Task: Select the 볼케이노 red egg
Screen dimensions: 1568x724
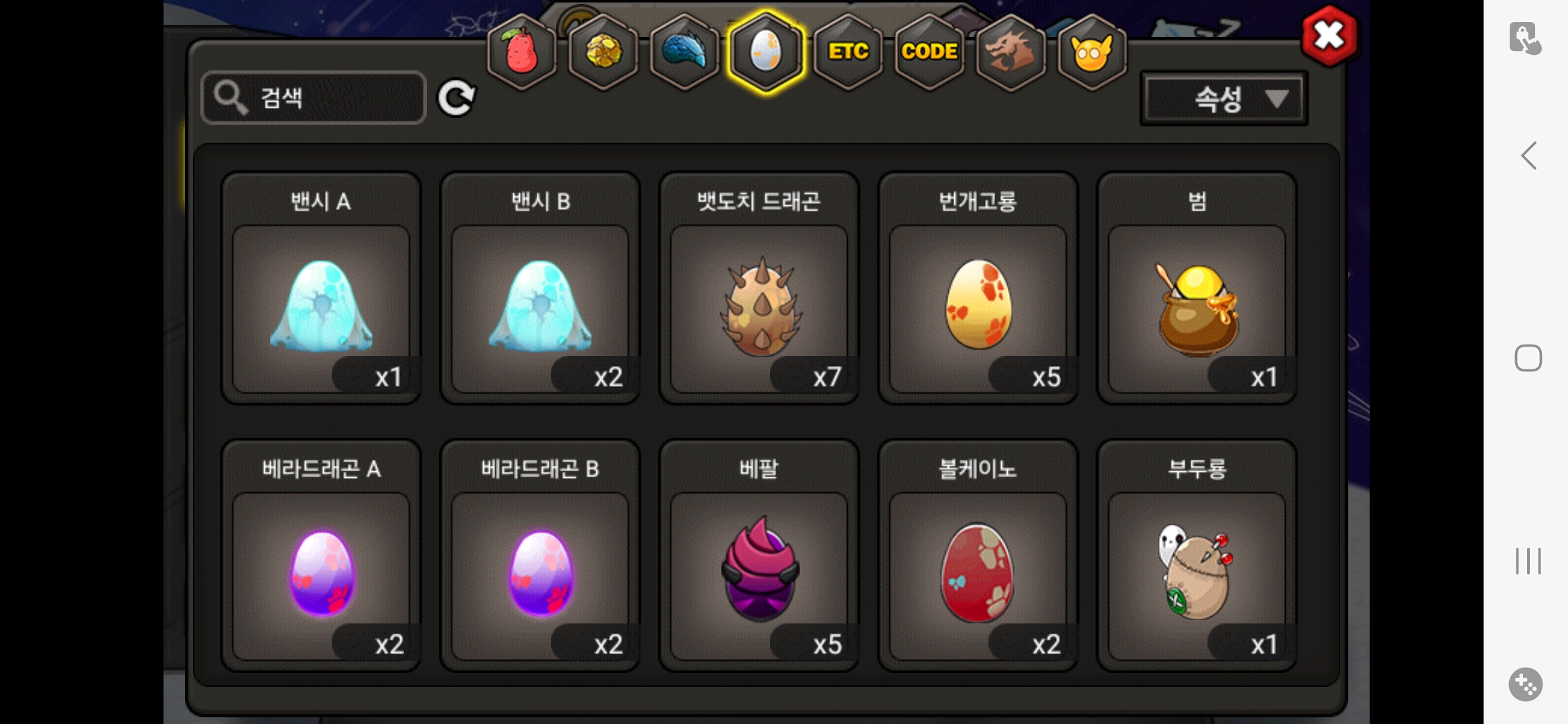Action: pos(978,555)
